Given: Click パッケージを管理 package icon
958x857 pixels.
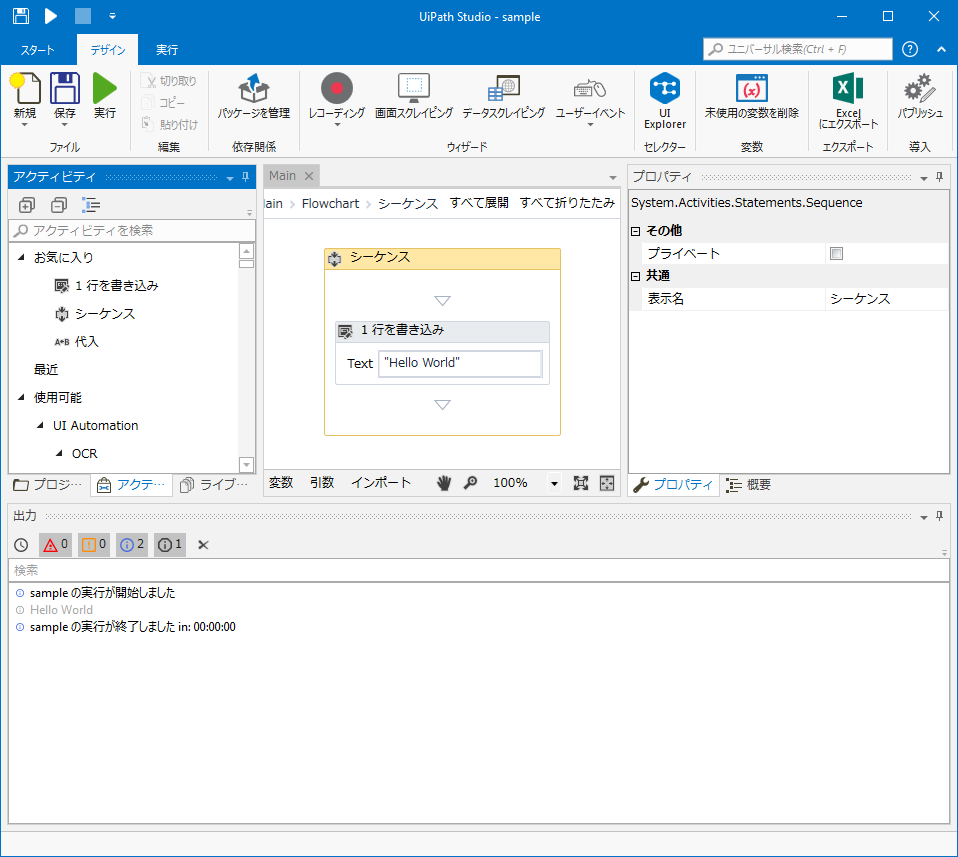Looking at the screenshot, I should pos(254,89).
